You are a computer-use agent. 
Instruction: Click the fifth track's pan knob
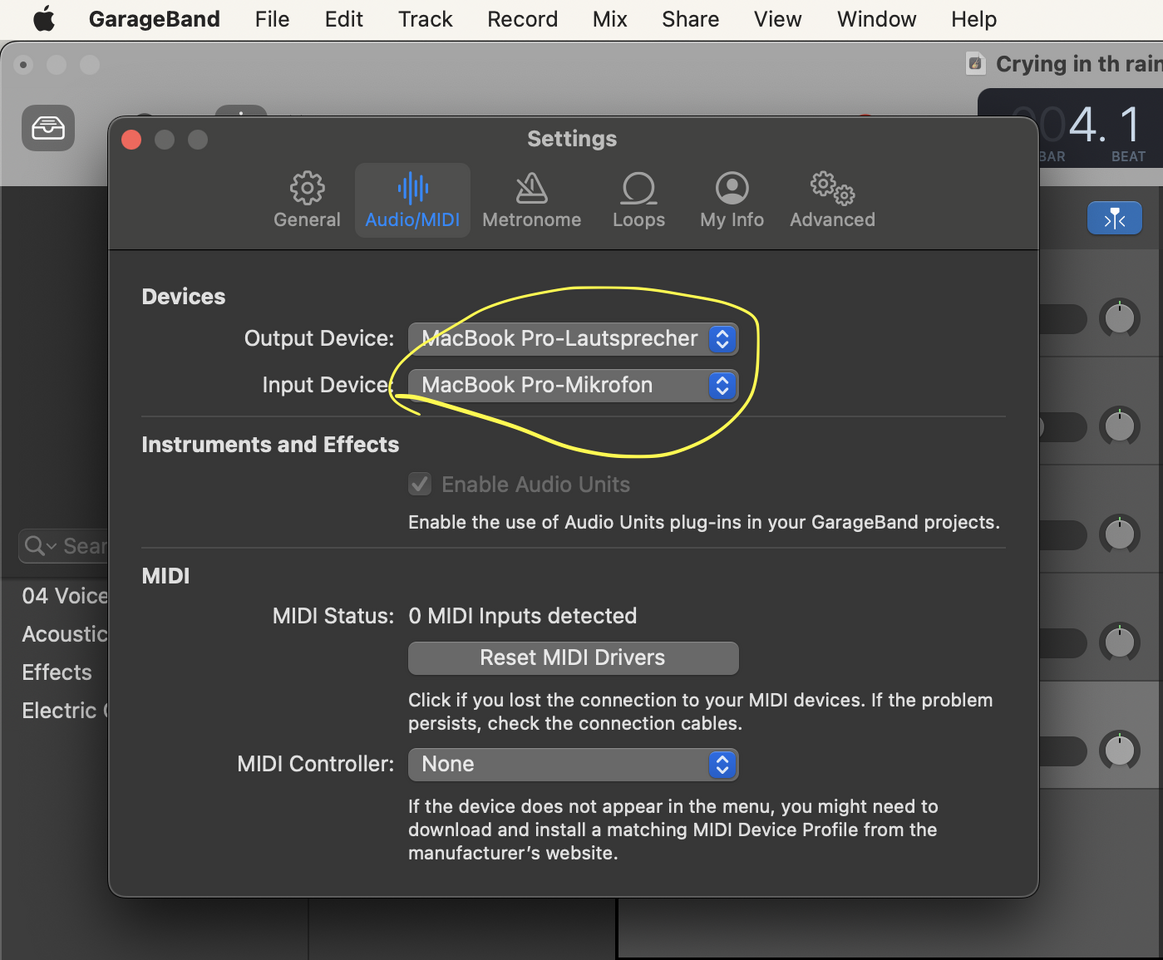(x=1119, y=751)
